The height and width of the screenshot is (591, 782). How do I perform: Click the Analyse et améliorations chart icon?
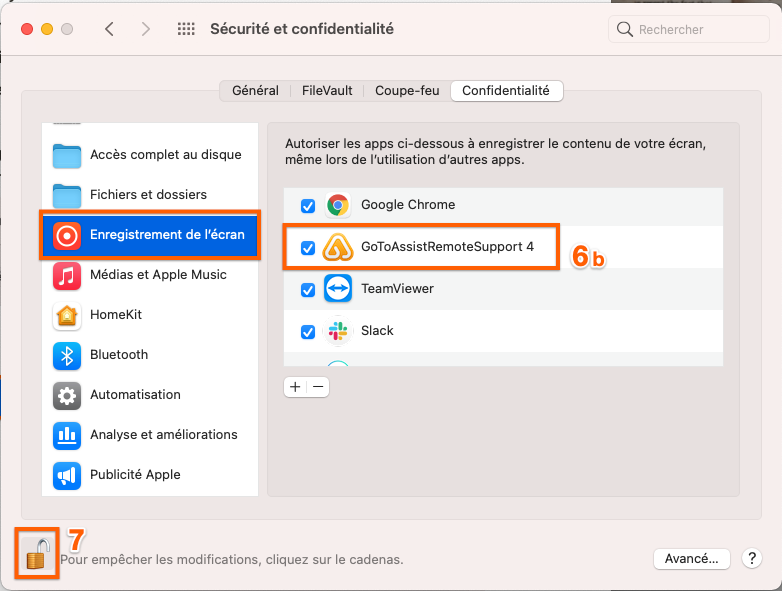click(x=67, y=435)
